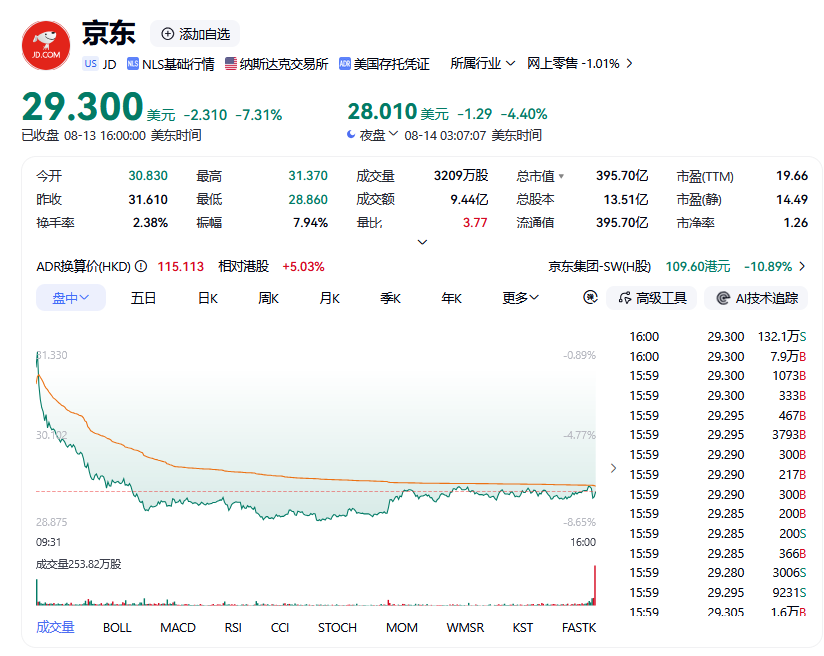Click the 今开 value 30.830
824x656 pixels.
click(148, 176)
